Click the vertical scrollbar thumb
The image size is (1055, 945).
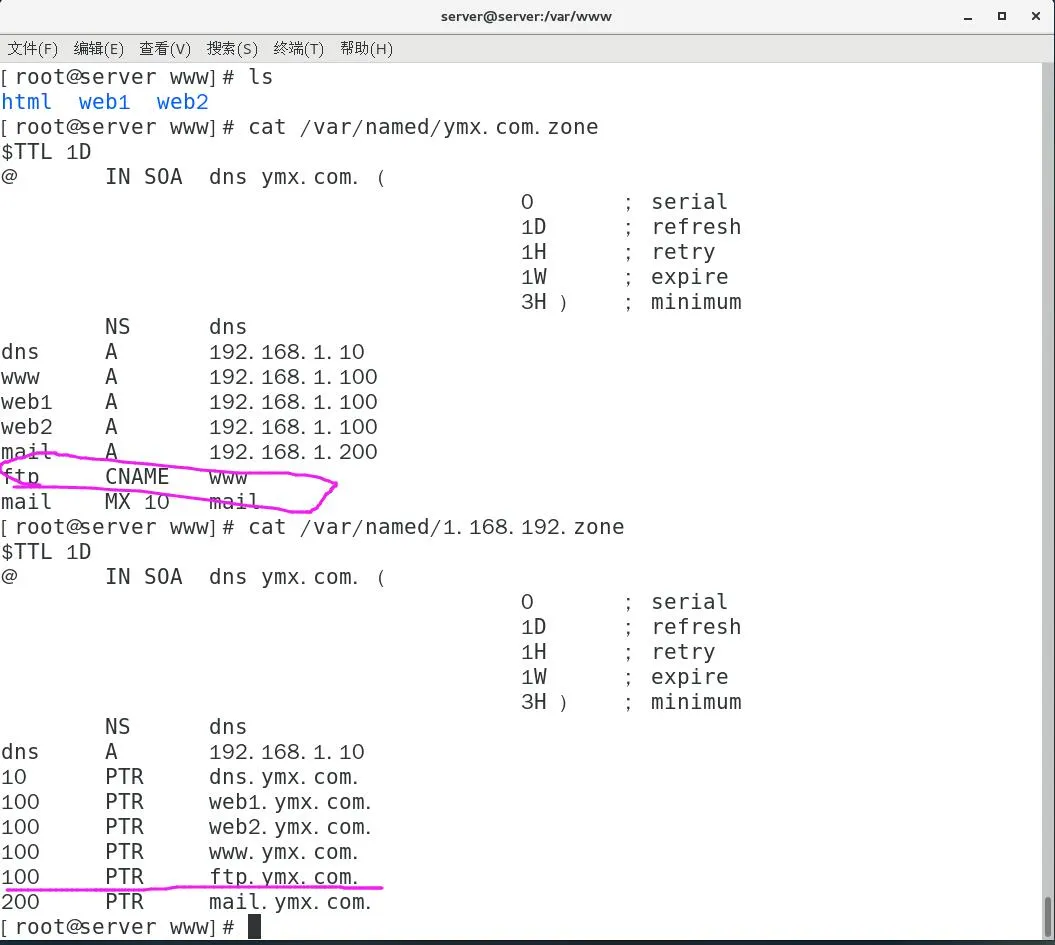1048,917
